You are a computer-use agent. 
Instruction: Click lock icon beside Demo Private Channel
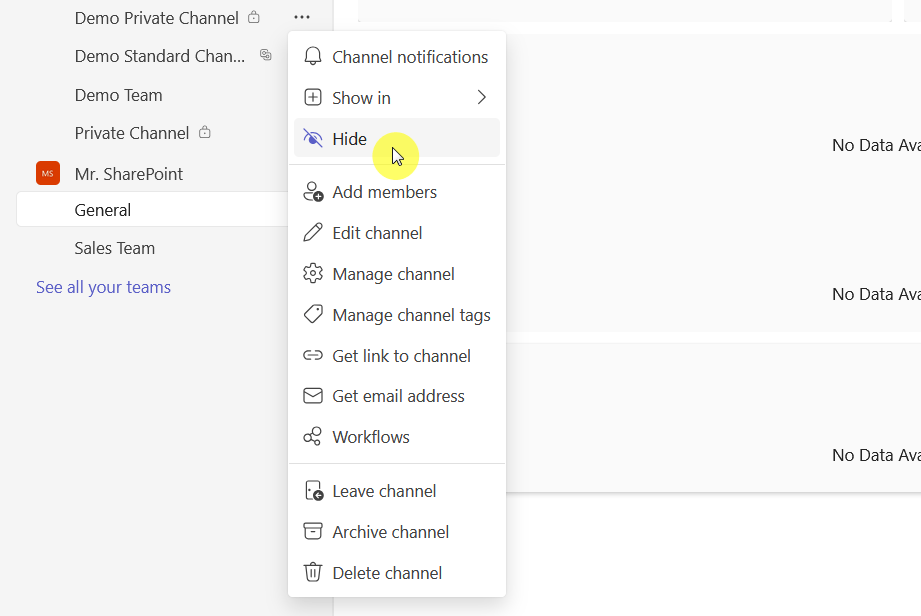(x=253, y=17)
